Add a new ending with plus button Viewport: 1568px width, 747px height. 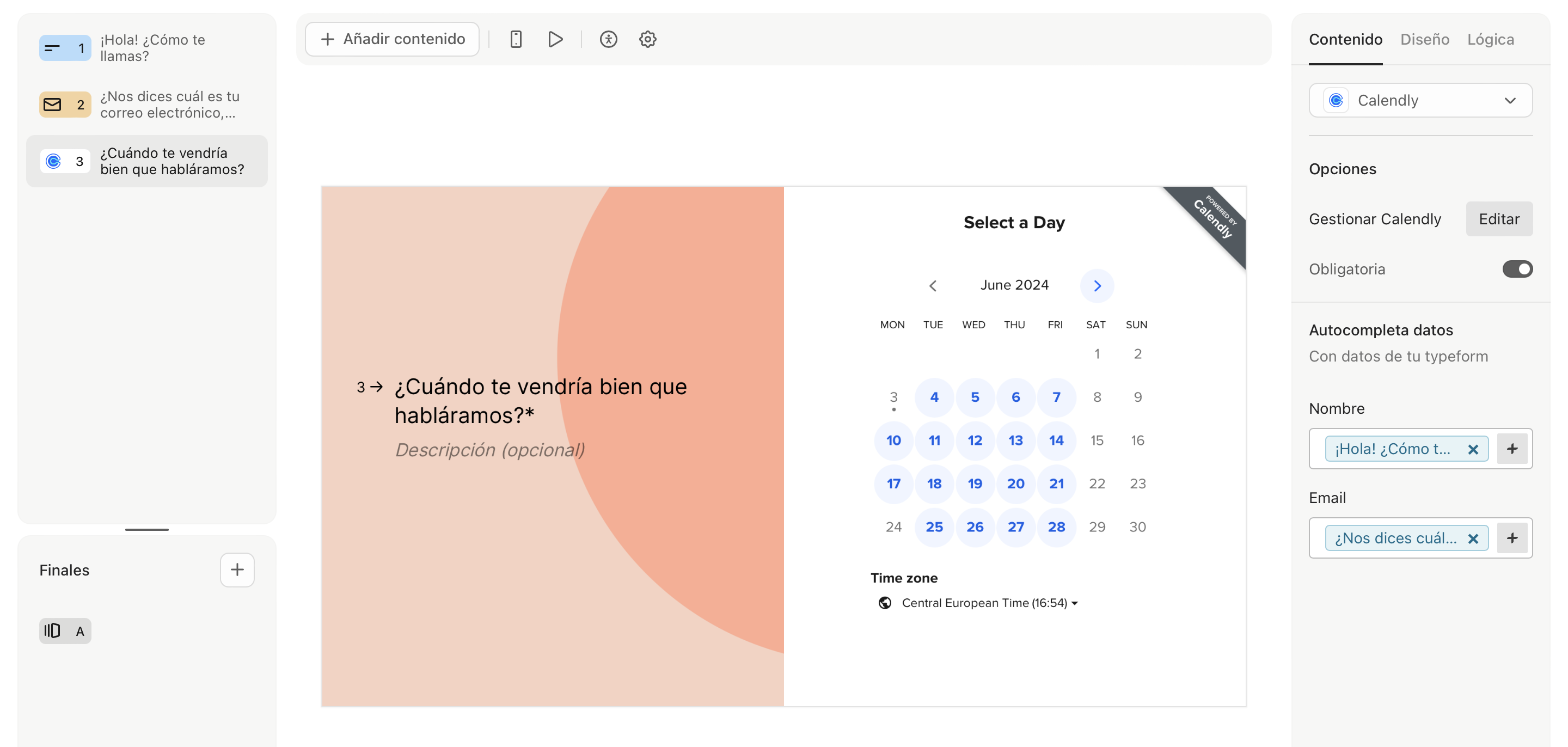[x=237, y=570]
